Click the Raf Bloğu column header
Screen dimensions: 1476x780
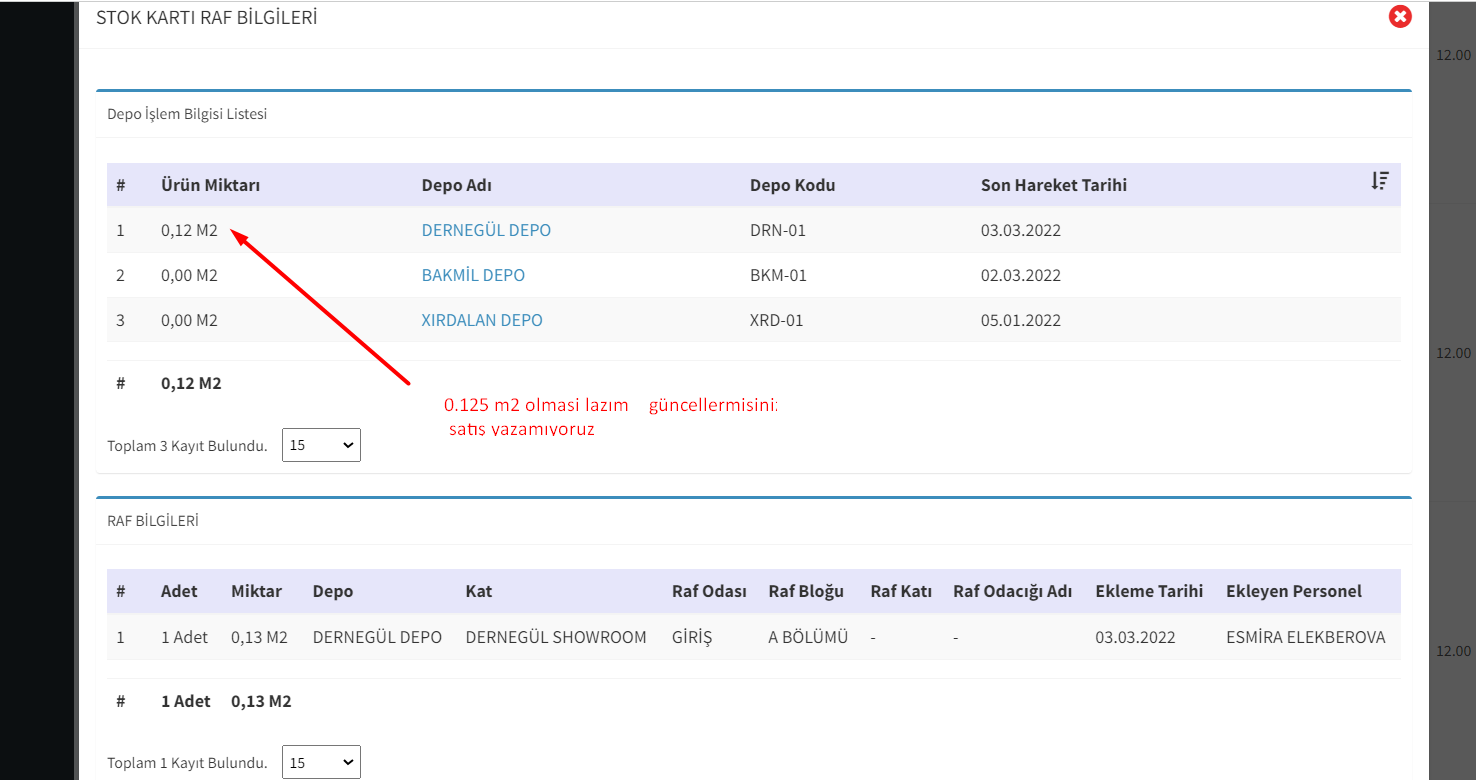(x=806, y=591)
